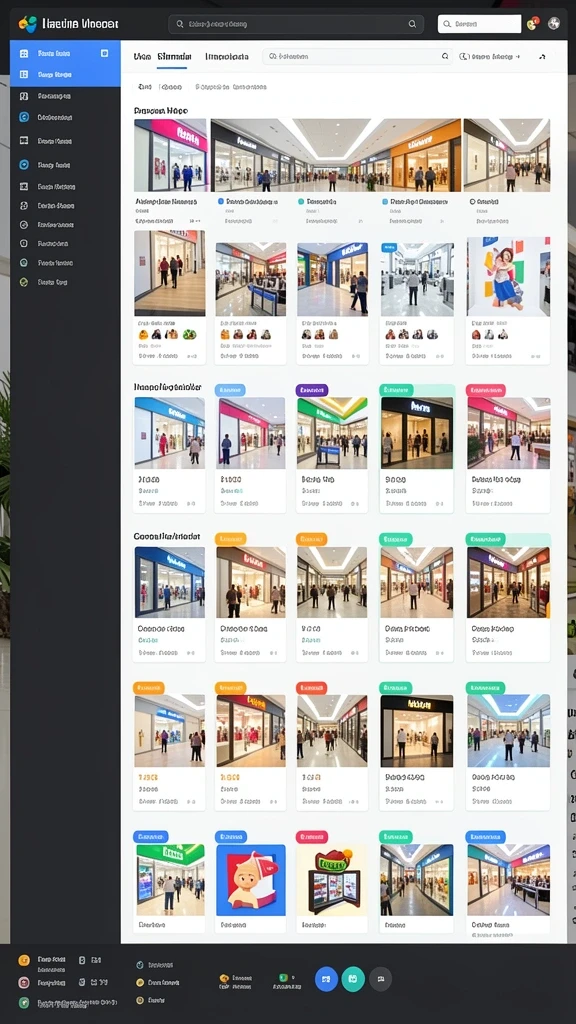Image resolution: width=576 pixels, height=1024 pixels.
Task: Click the magnifier icon at right of dark search bar
Action: pyautogui.click(x=412, y=24)
